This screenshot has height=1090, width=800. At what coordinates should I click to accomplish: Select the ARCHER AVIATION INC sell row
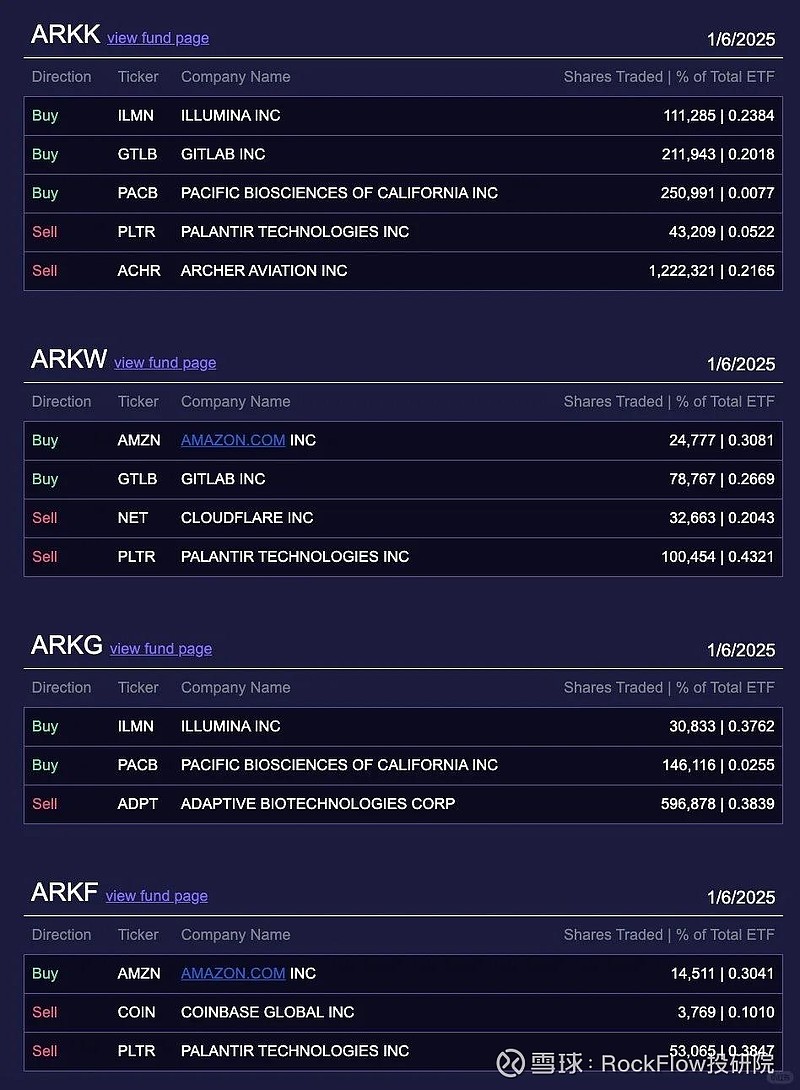coord(403,271)
